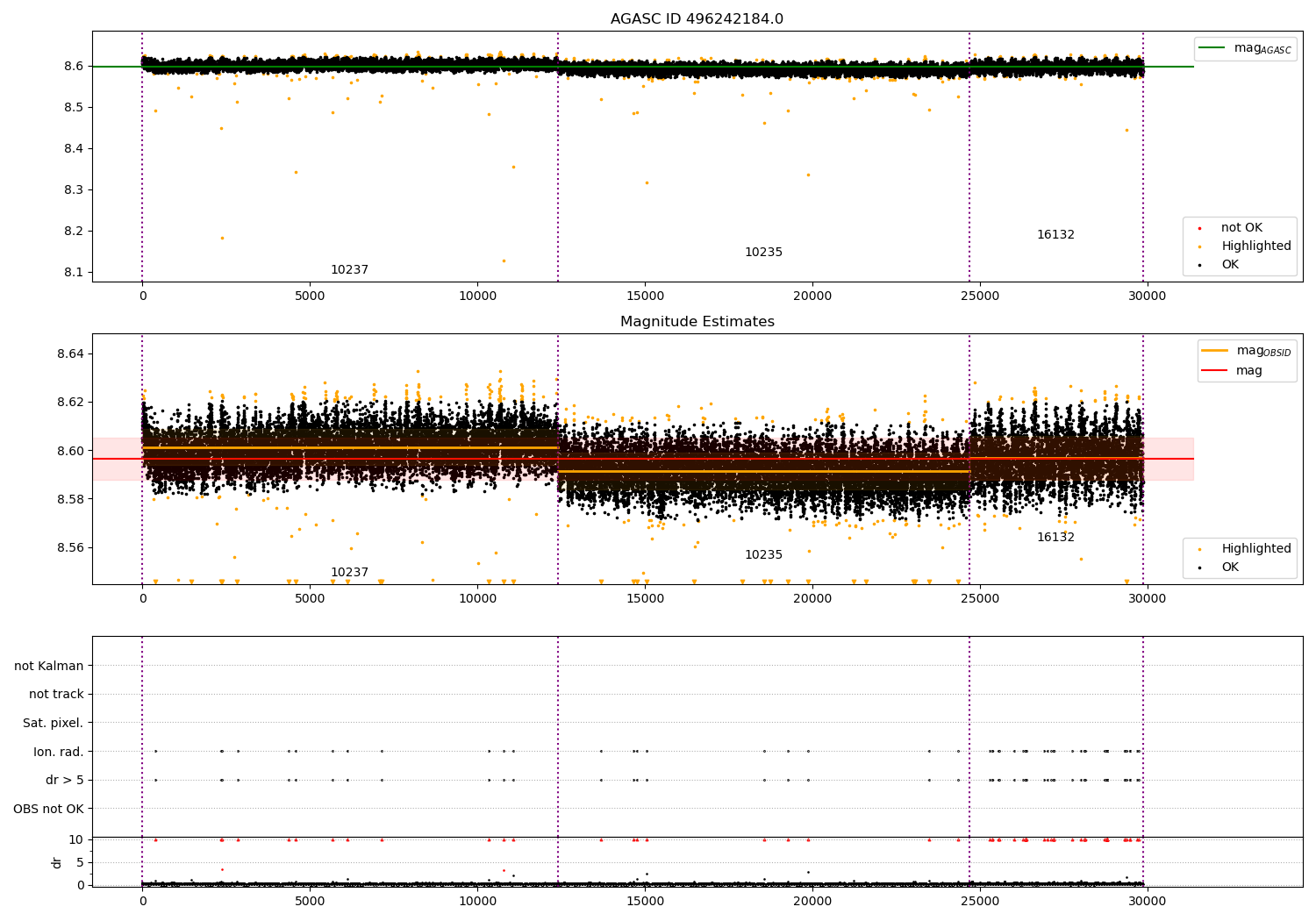Click the 8.3 y-axis tick label
The width and height of the screenshot is (1316, 921).
click(x=73, y=190)
